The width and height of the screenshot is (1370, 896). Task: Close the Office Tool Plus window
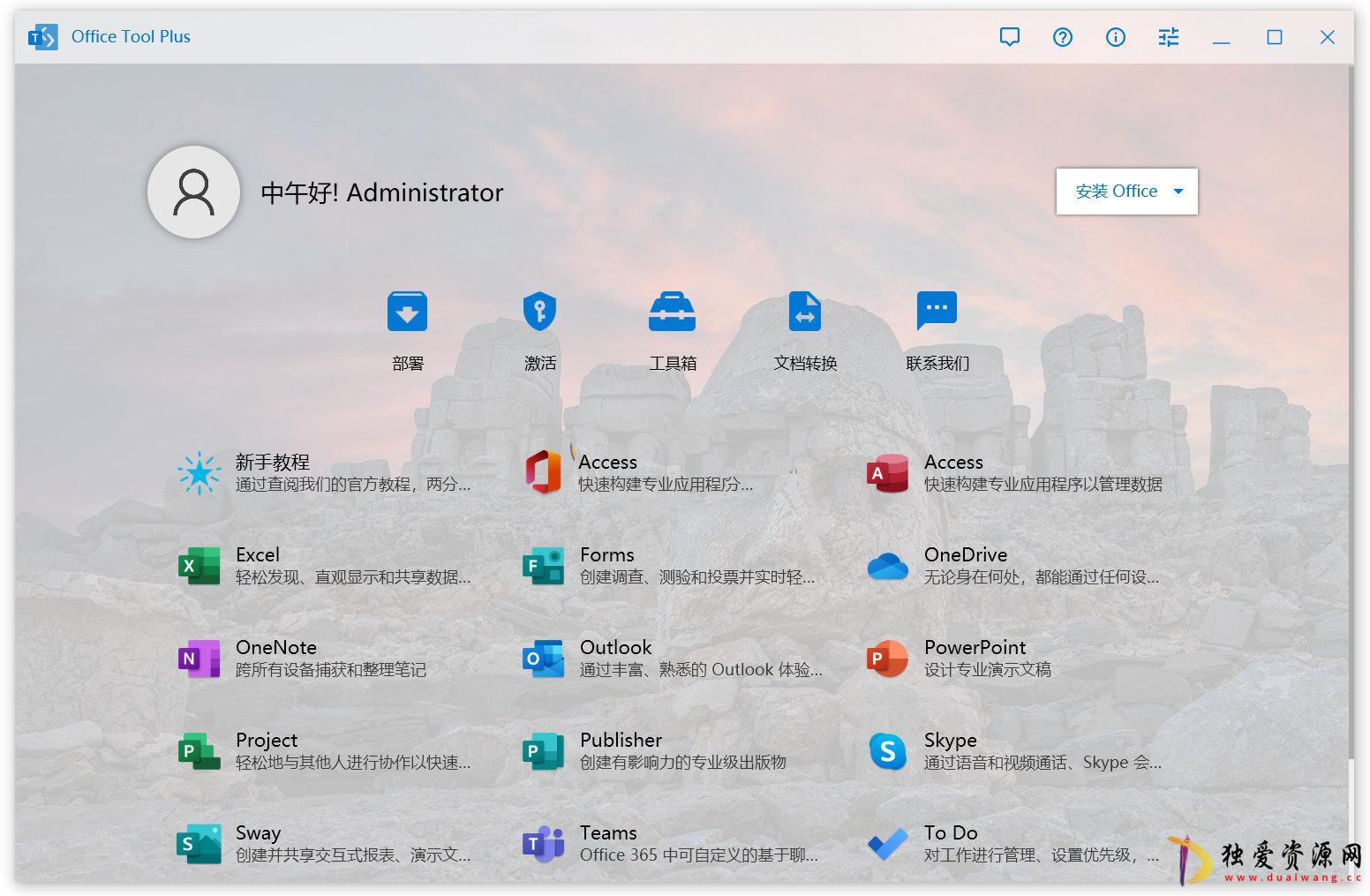tap(1328, 37)
